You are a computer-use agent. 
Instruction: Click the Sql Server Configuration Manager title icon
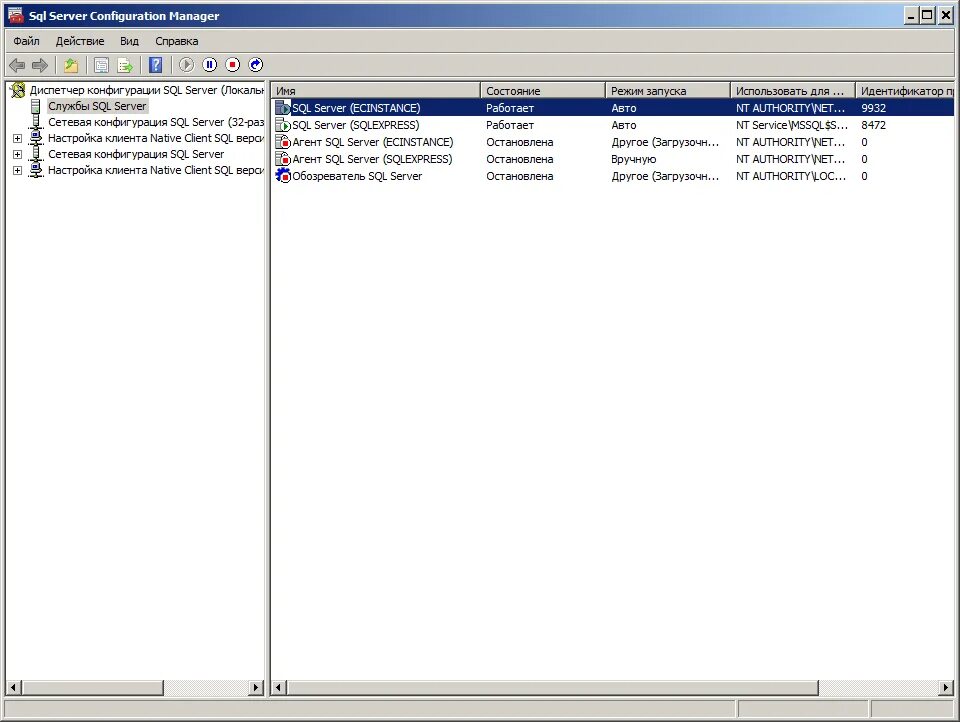15,15
